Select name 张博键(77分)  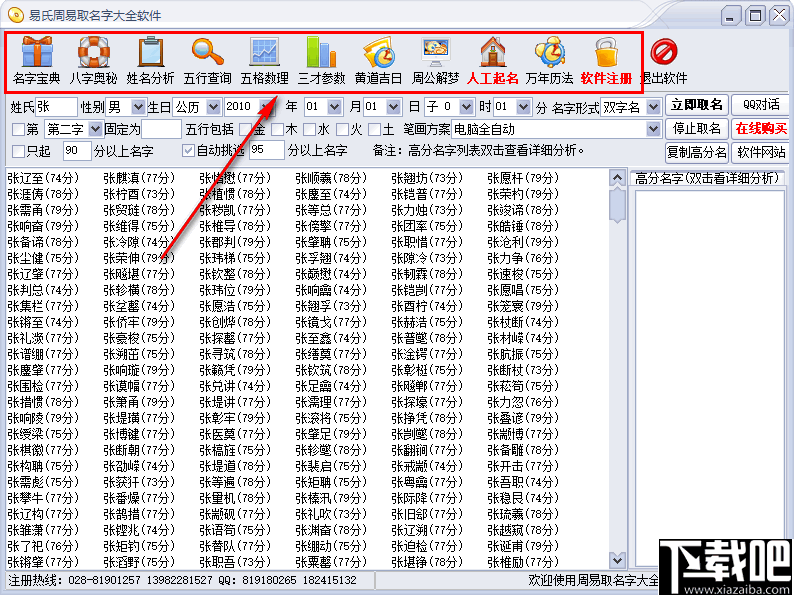tap(139, 434)
